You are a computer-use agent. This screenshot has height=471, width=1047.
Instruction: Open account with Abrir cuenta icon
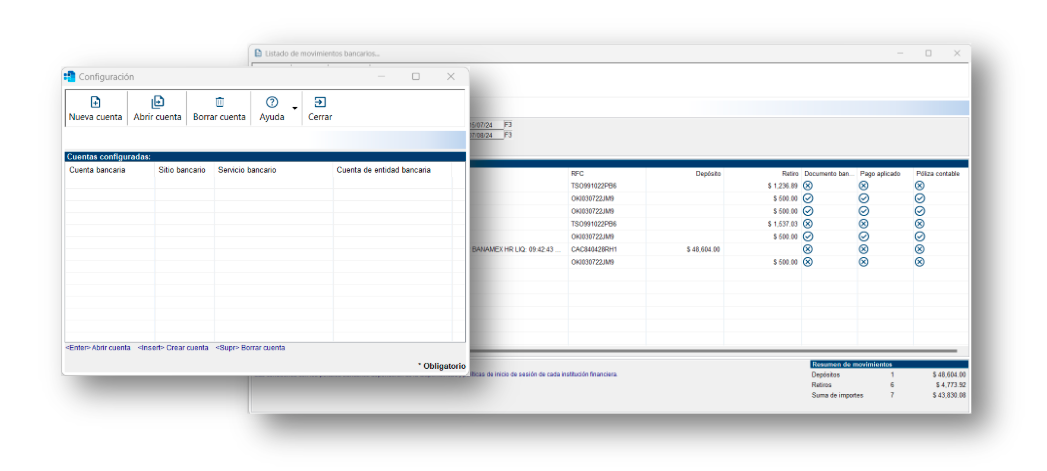(x=157, y=102)
